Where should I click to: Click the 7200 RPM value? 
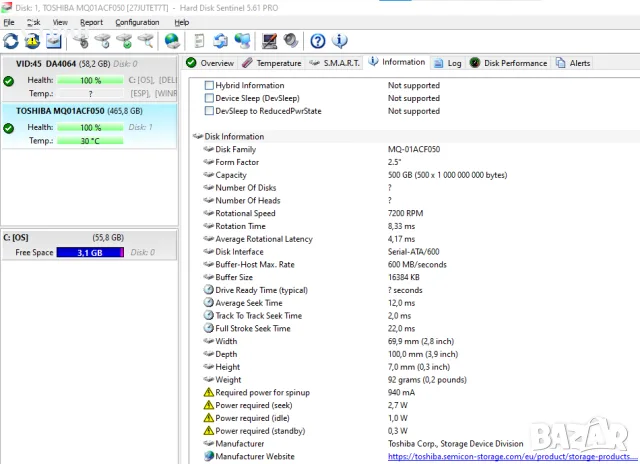(405, 213)
